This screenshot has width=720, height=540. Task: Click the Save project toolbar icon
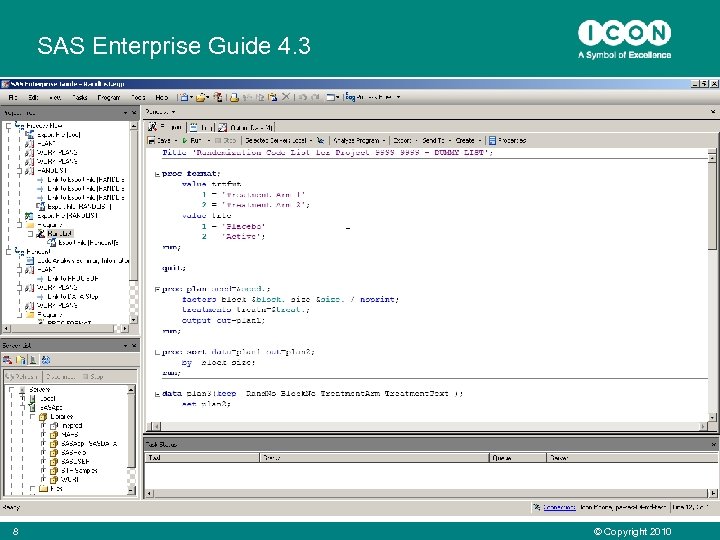pos(218,97)
